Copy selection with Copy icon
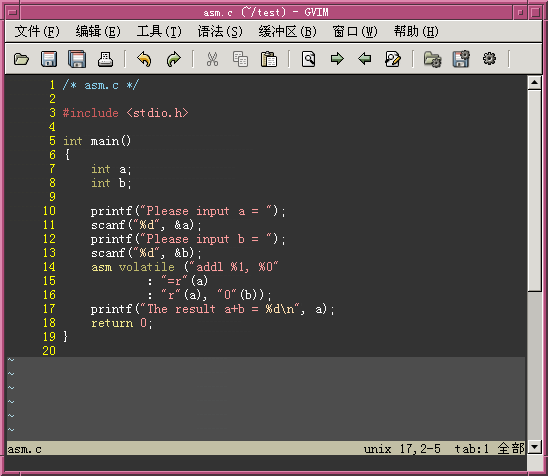548x476 pixels. click(240, 59)
